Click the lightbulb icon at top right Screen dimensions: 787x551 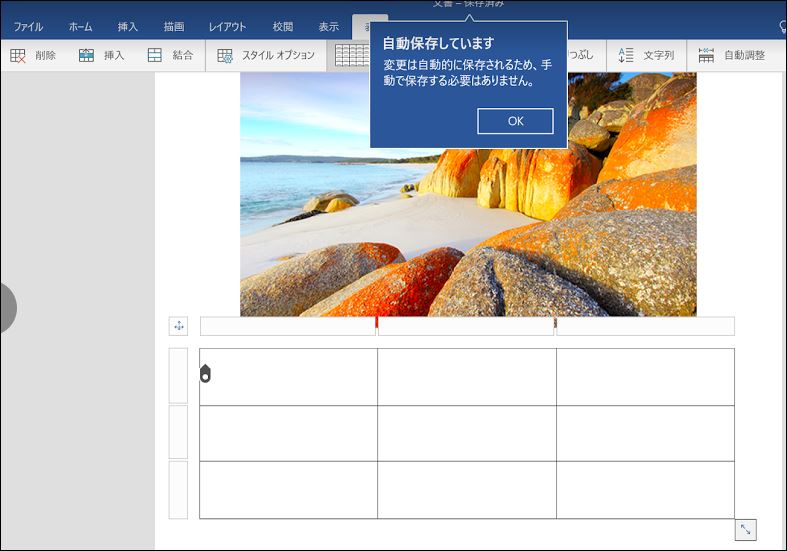(782, 26)
